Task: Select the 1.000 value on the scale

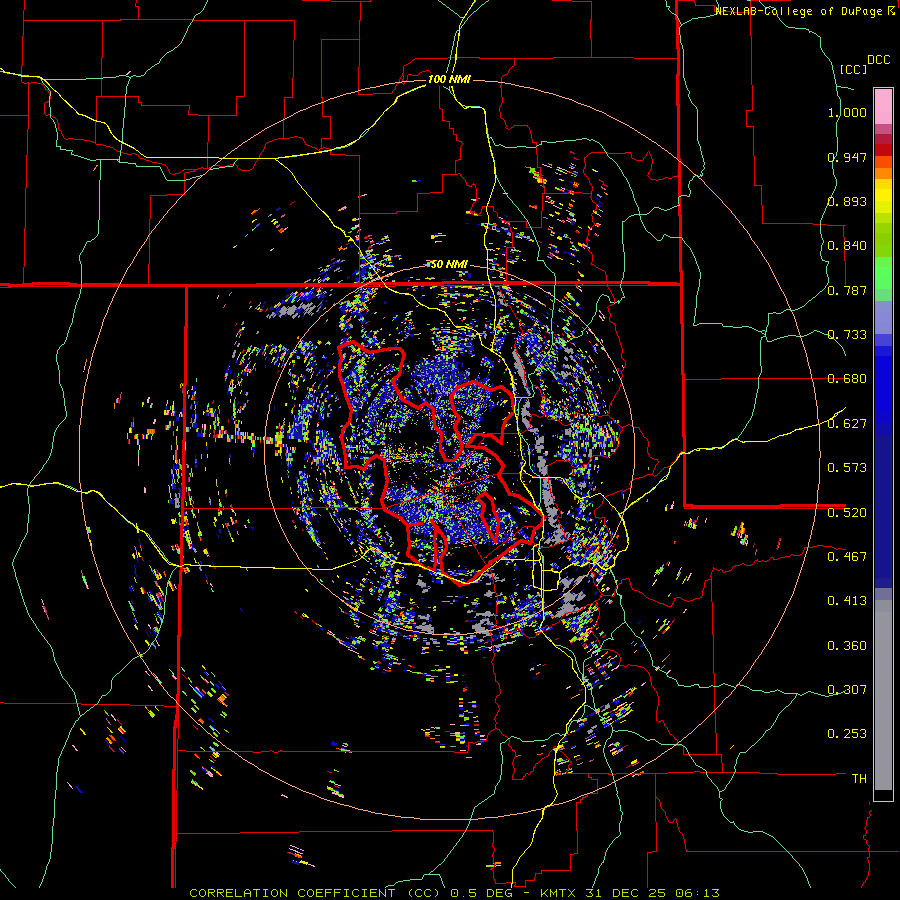Action: [847, 112]
